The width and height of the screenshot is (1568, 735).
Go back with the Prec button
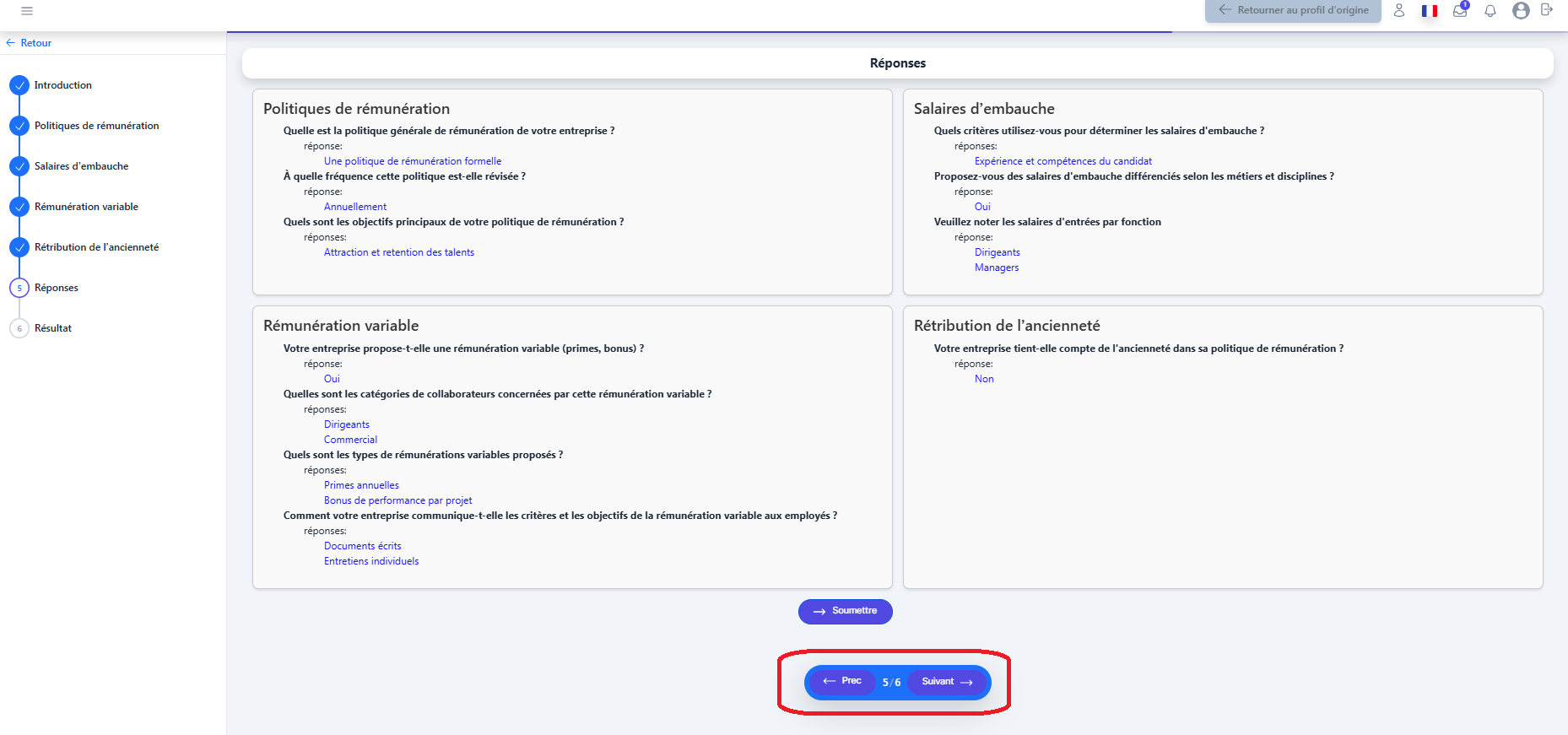(842, 681)
